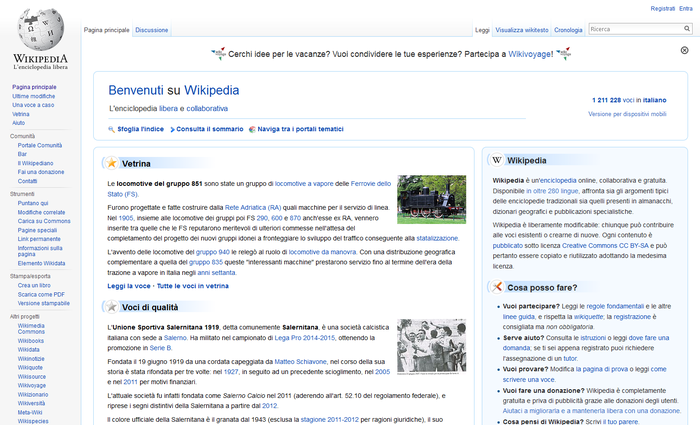Screen dimensions: 700x425
Task: Open Wikibooks under Altri progetti
Action: (30, 341)
